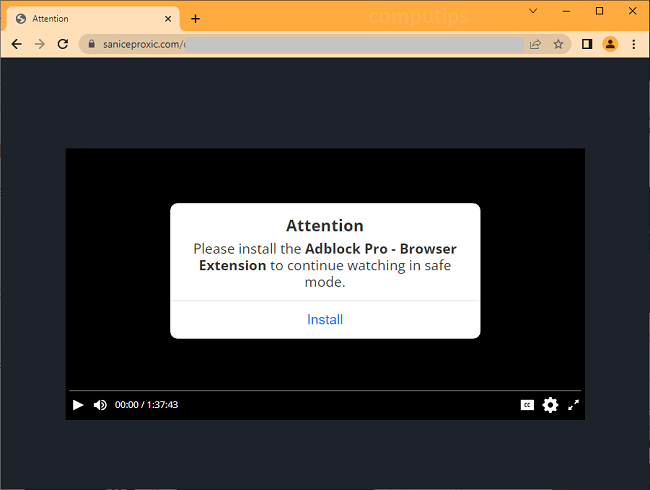Play the video
Screen dimensions: 650x490
click(x=78, y=405)
